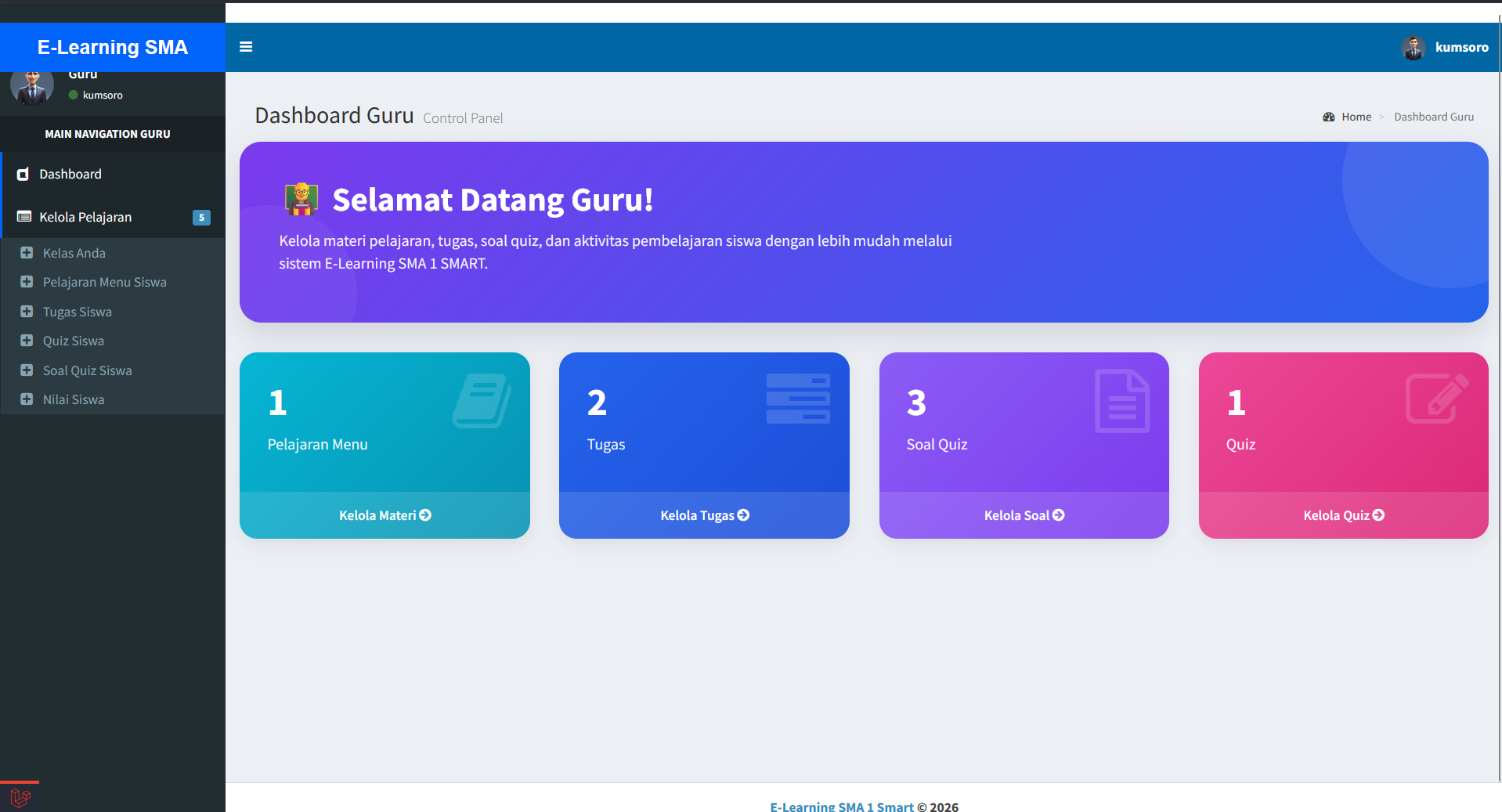Open E-Learning SMA 1 Smart footer link

(x=842, y=807)
